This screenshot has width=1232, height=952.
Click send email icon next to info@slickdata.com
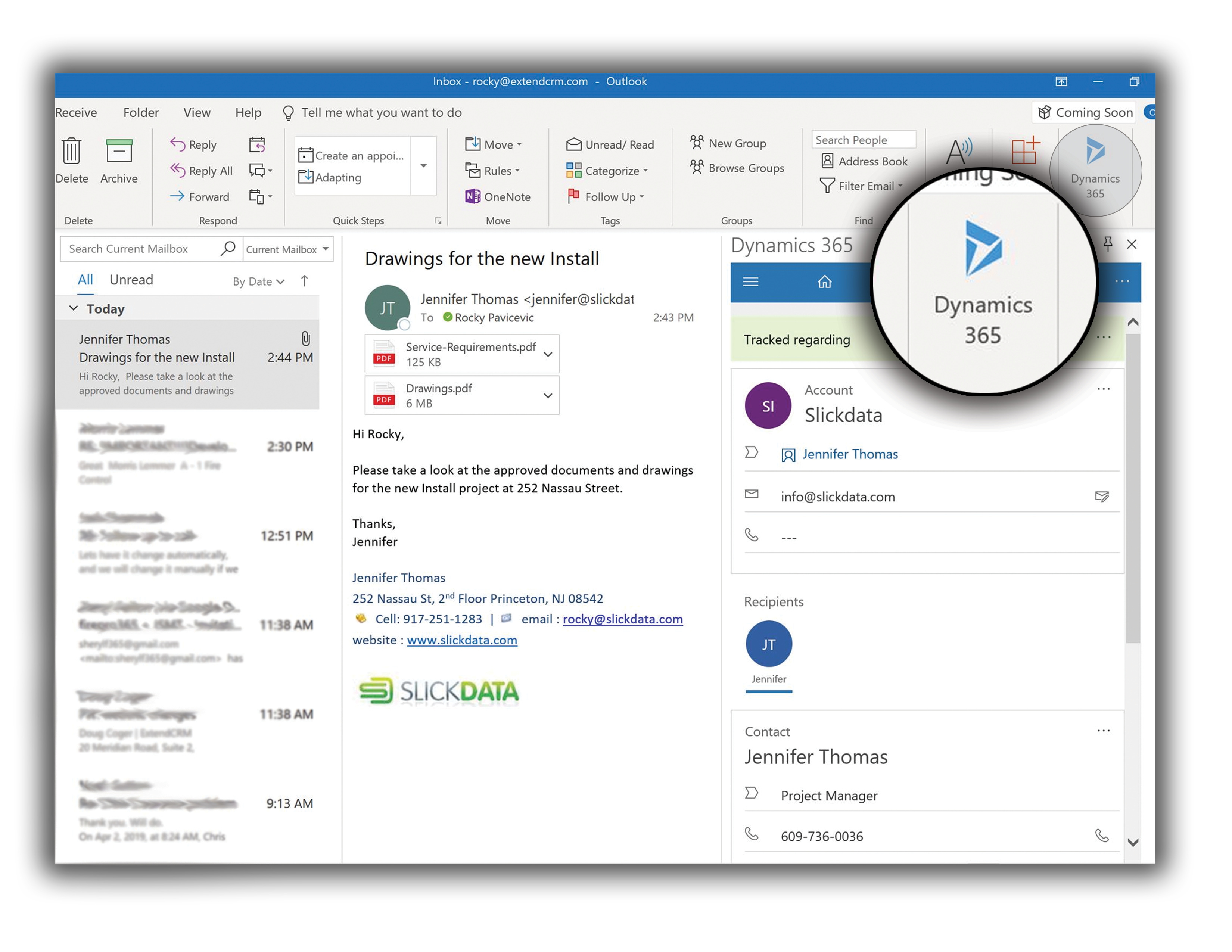1102,496
